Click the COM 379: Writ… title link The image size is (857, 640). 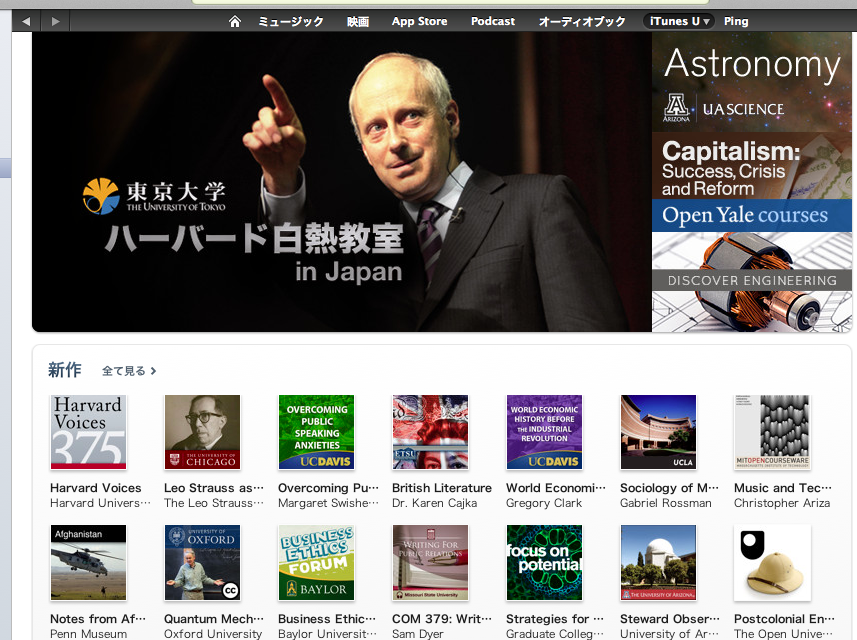(x=442, y=619)
